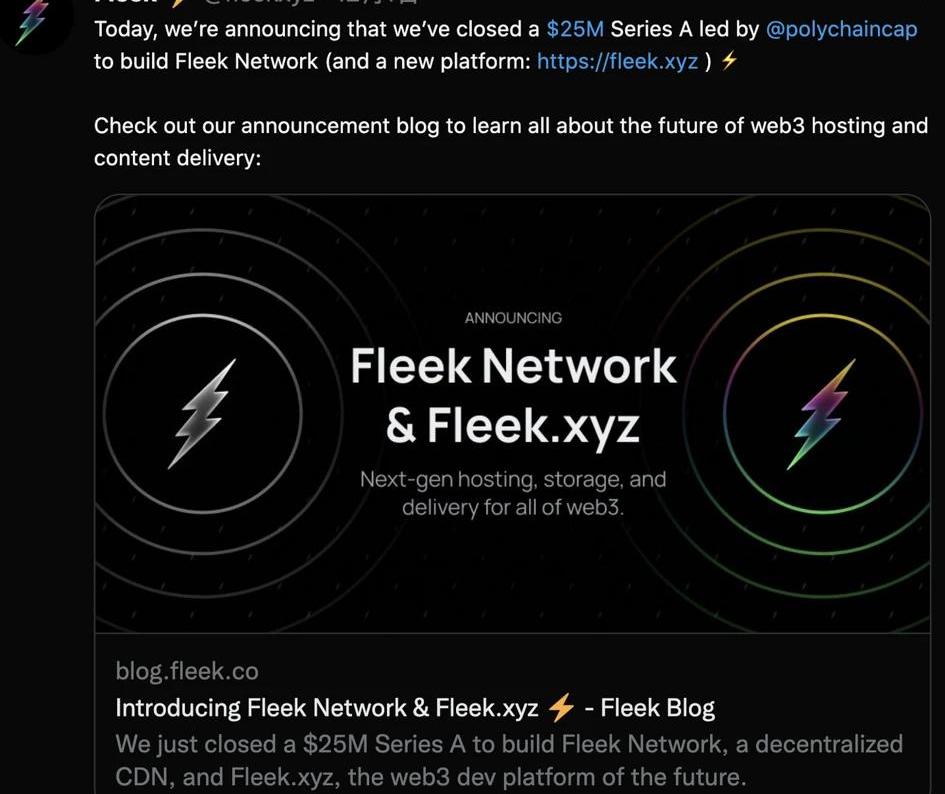Click lightning emoji after fleek.xyz link

point(729,62)
